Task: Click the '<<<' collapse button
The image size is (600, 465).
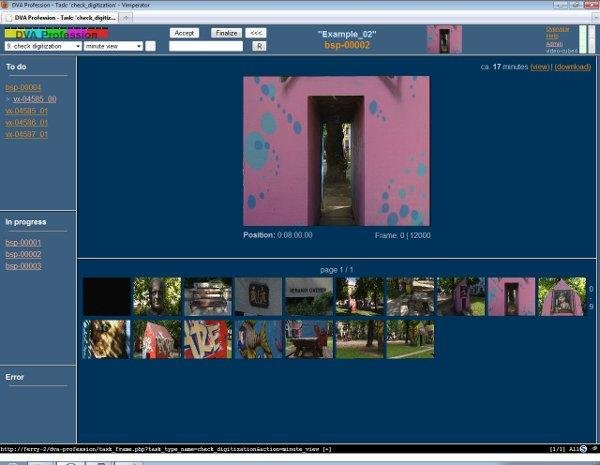Action: 257,33
